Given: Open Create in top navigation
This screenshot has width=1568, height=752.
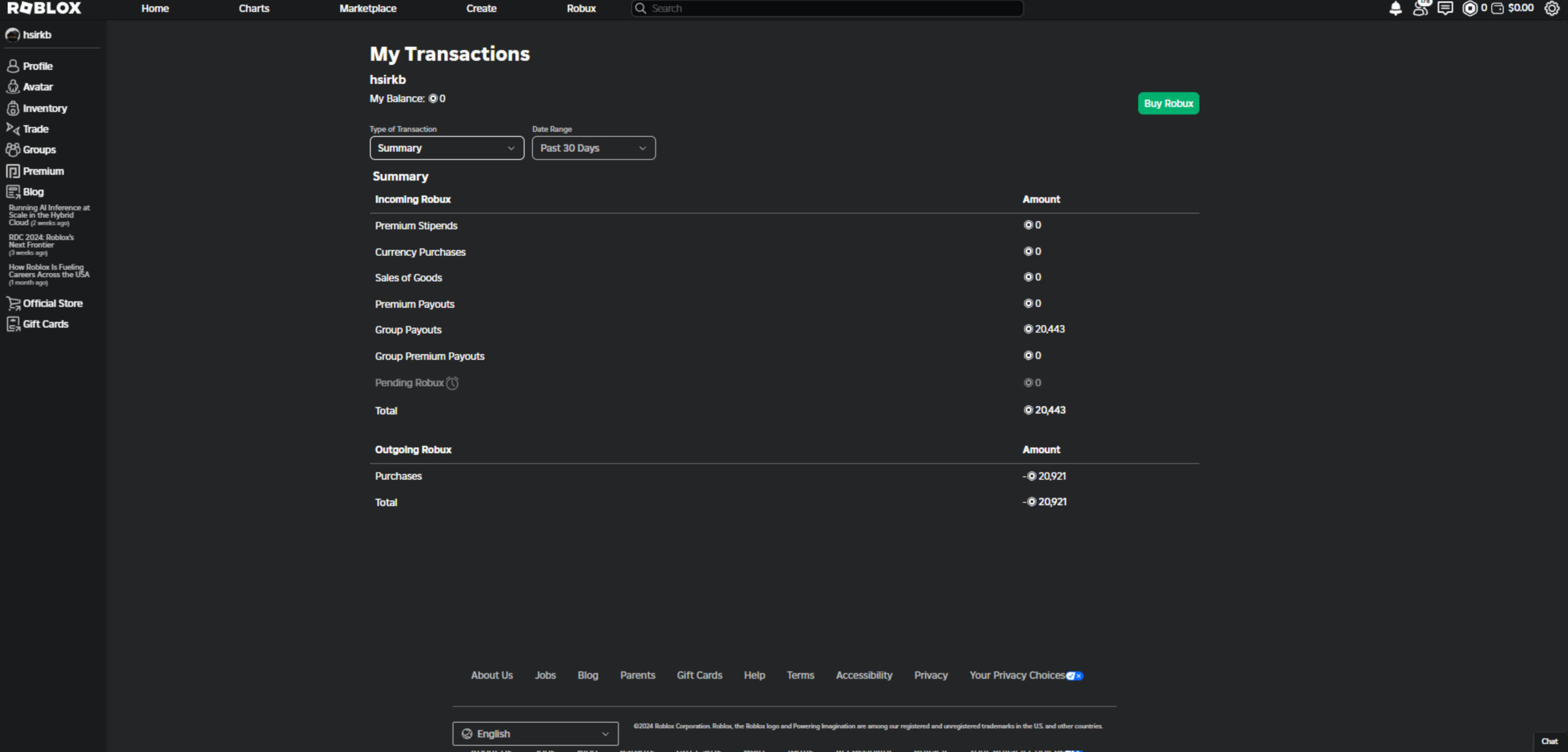Looking at the screenshot, I should (x=481, y=9).
